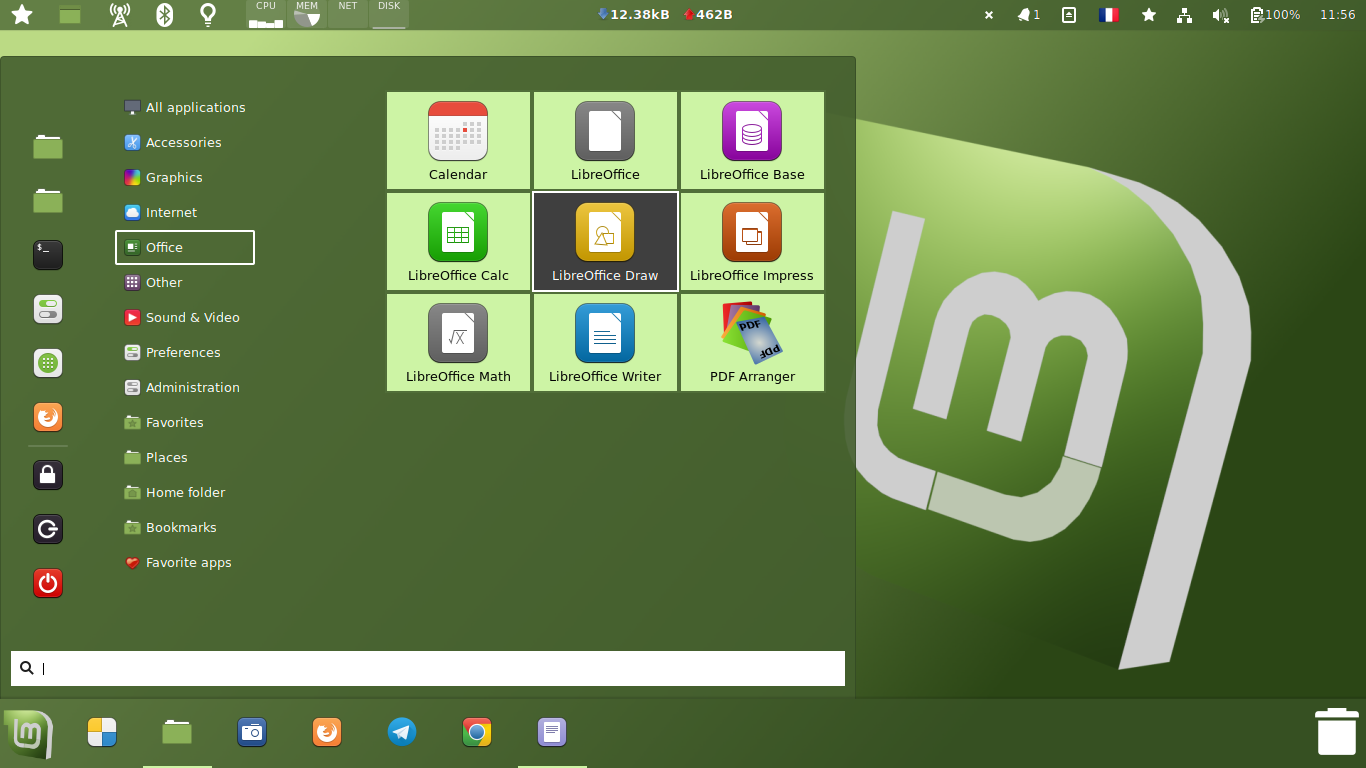Image resolution: width=1366 pixels, height=768 pixels.
Task: Show Favorite apps category
Action: coord(185,562)
